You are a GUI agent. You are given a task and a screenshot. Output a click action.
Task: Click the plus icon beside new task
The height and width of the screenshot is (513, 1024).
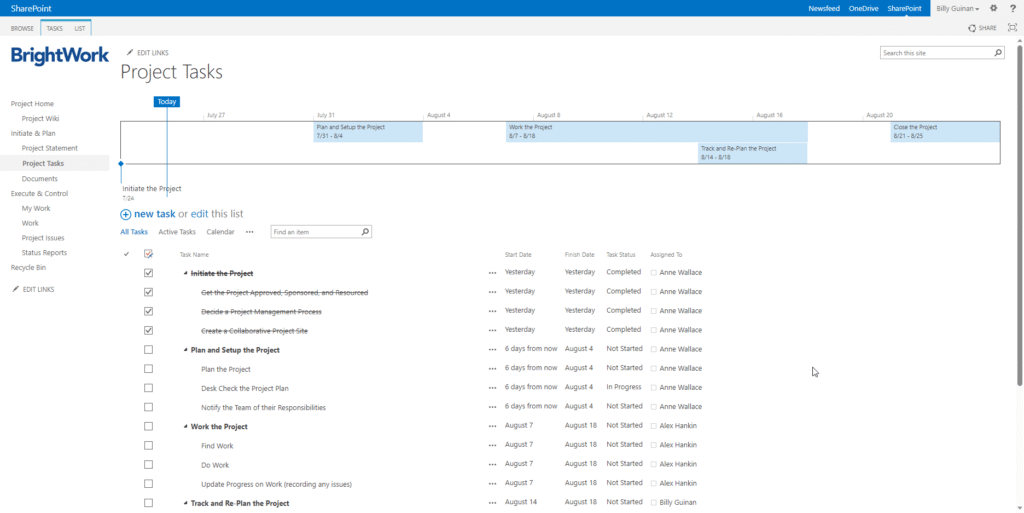pos(126,214)
